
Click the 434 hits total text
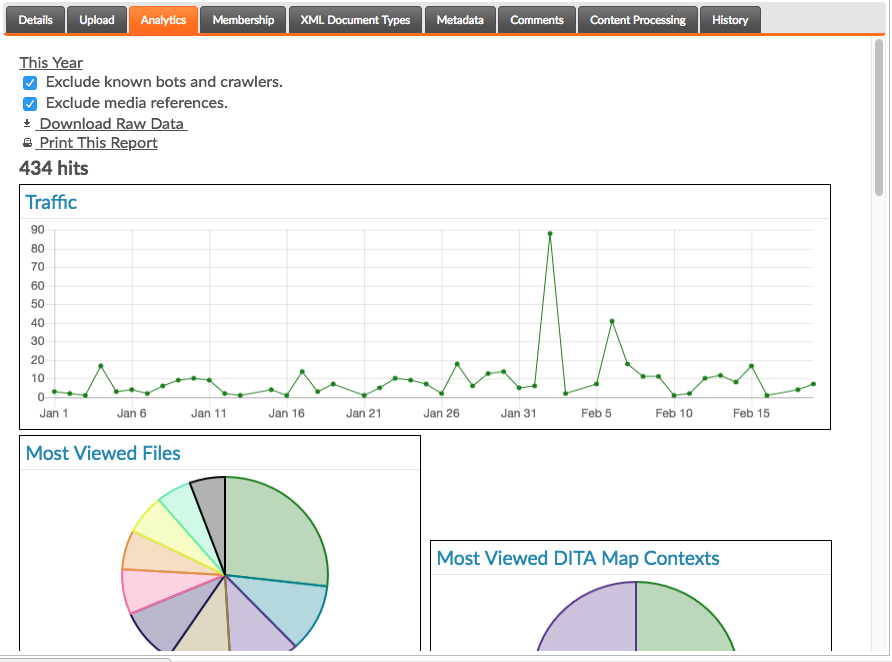coord(53,168)
